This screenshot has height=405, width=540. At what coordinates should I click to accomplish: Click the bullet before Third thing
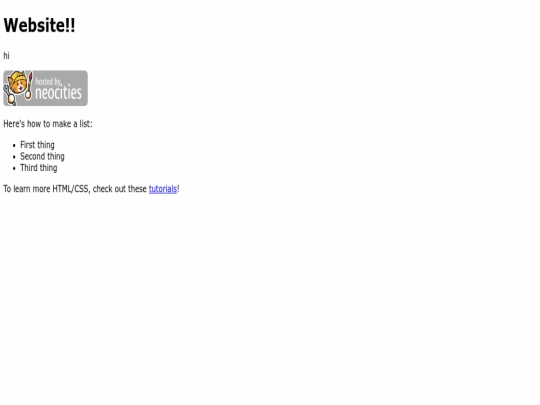click(14, 168)
